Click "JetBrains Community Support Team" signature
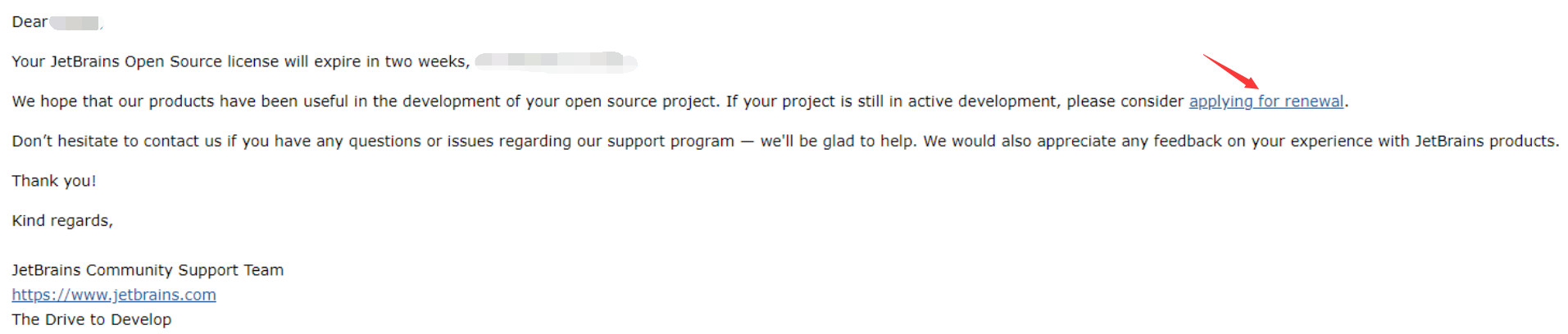The height and width of the screenshot is (334, 1568). (x=148, y=270)
